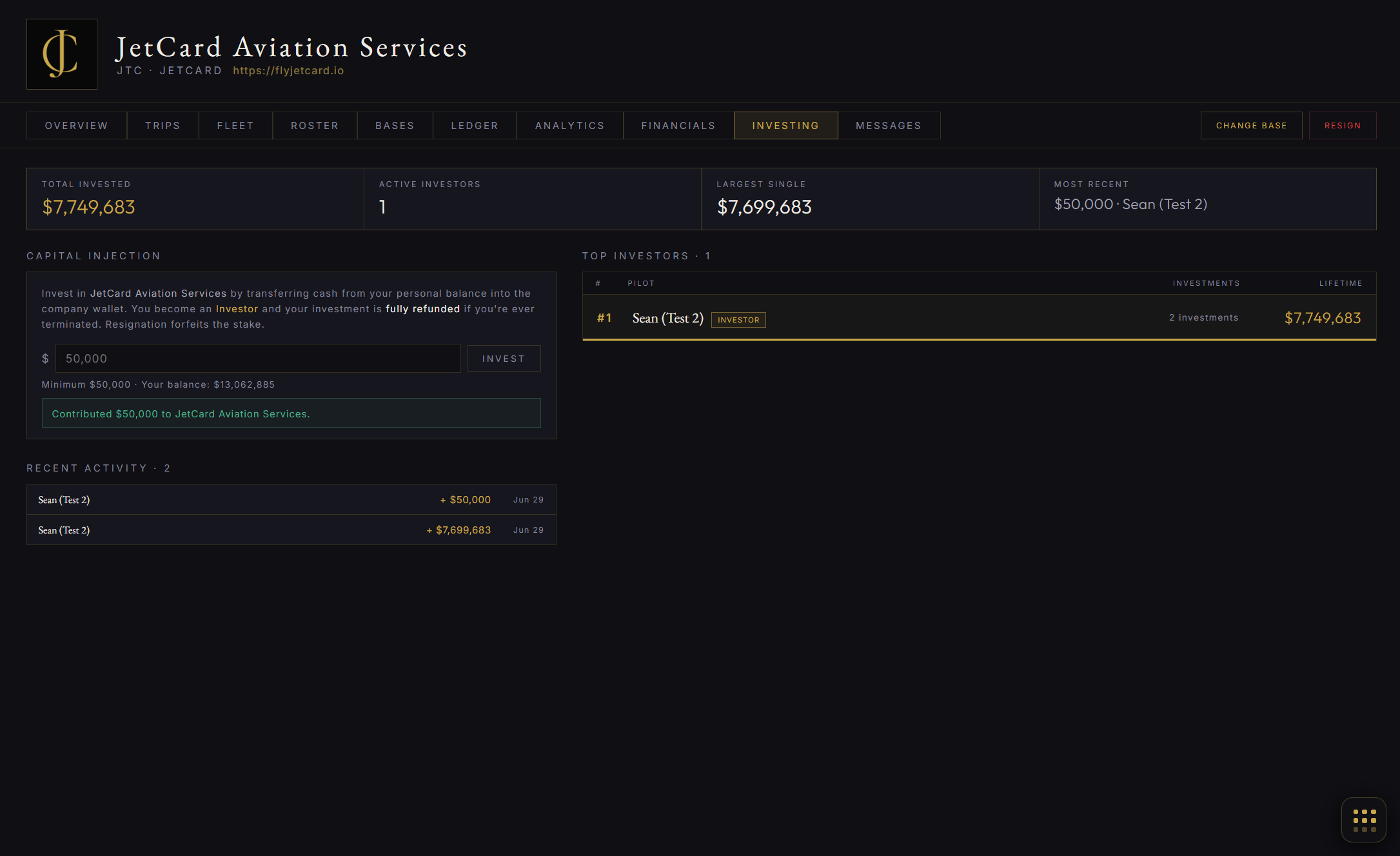This screenshot has width=1400, height=856.
Task: Click the Lifetime column header
Action: click(1341, 283)
